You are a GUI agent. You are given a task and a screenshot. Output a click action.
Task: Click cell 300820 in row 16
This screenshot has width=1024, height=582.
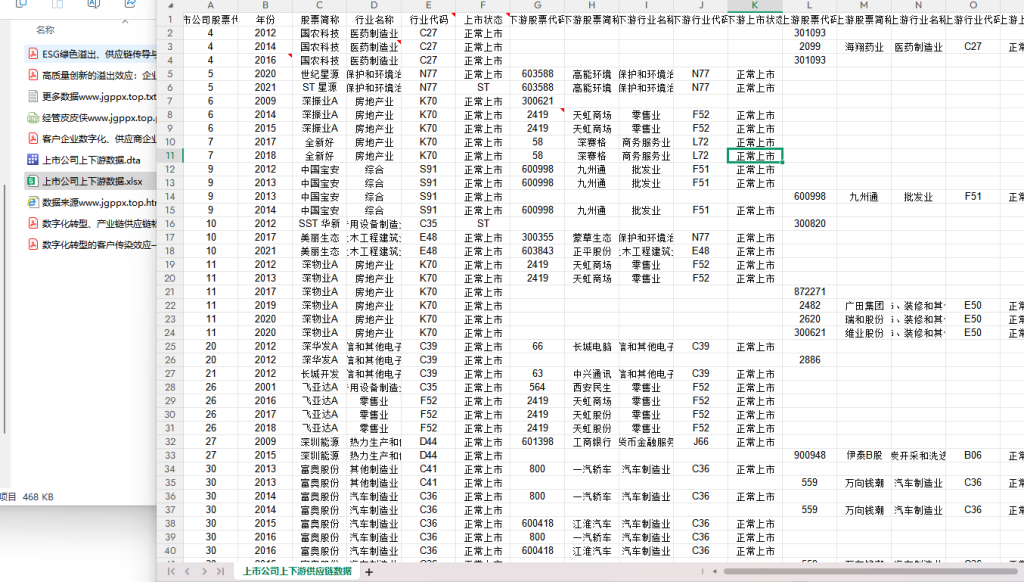coord(810,224)
